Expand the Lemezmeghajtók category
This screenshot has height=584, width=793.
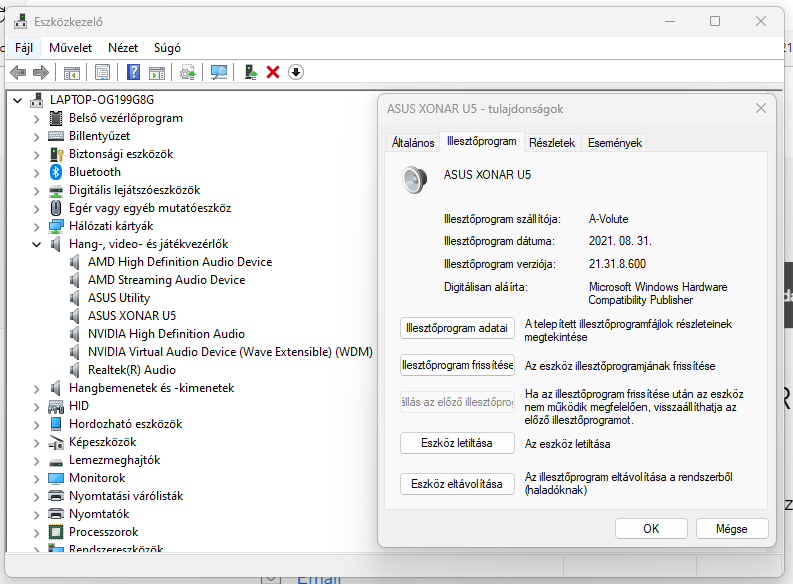(36, 461)
